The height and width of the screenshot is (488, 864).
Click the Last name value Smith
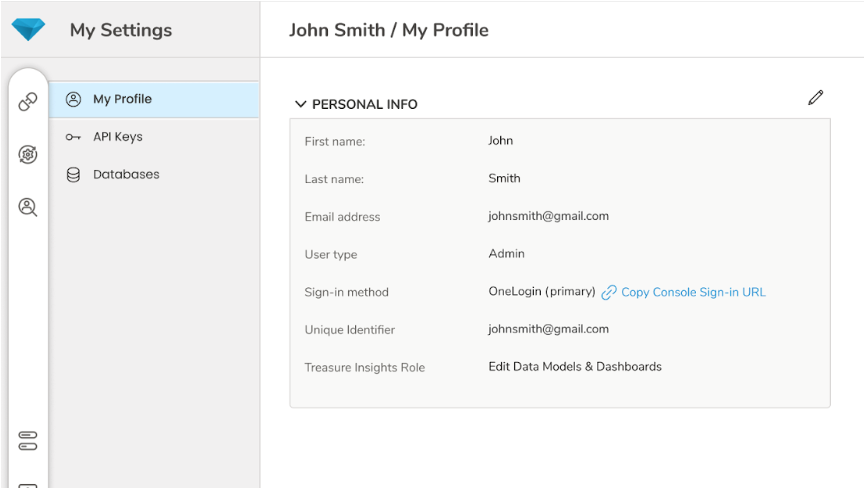click(x=504, y=178)
